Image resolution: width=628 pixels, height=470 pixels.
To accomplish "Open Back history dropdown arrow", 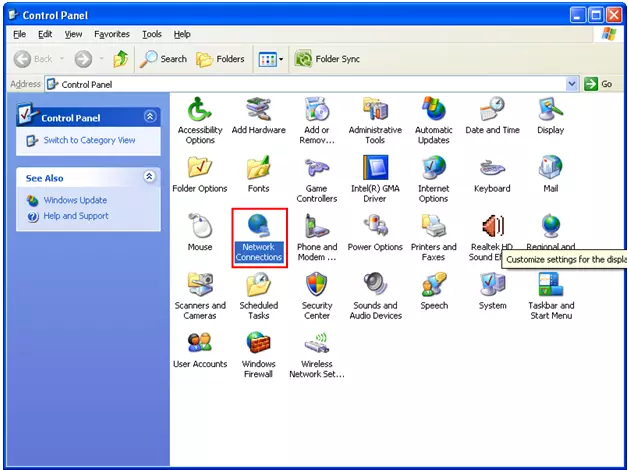I will click(62, 59).
